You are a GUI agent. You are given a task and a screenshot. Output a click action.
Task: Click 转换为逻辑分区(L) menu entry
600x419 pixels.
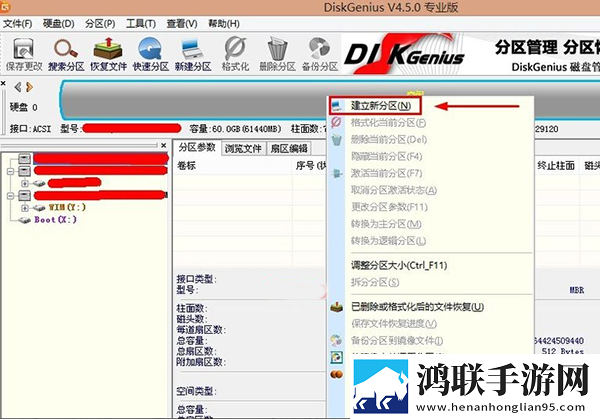[x=388, y=241]
